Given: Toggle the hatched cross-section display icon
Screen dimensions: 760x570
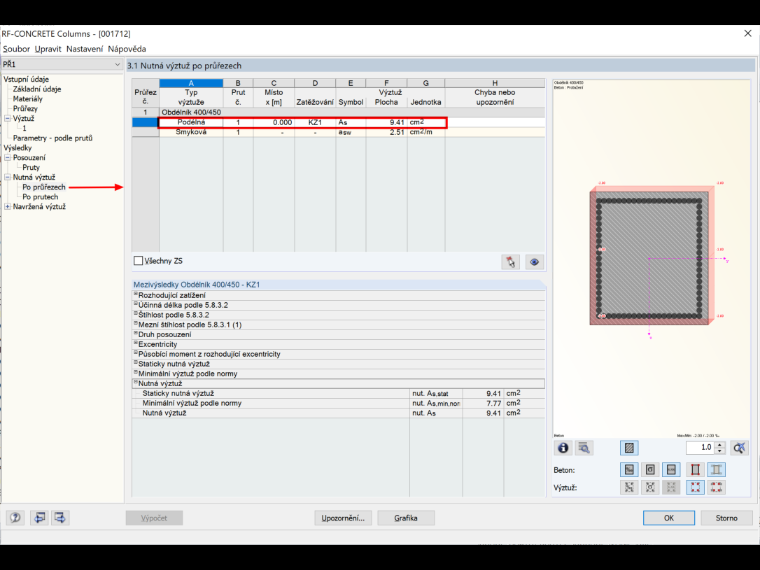Looking at the screenshot, I should pos(629,448).
